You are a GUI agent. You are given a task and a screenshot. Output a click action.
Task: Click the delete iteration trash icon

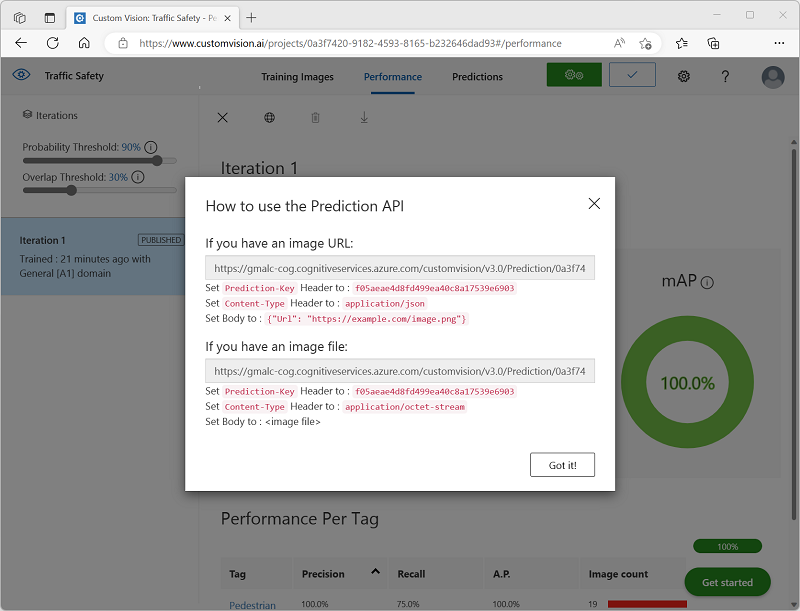[x=316, y=118]
